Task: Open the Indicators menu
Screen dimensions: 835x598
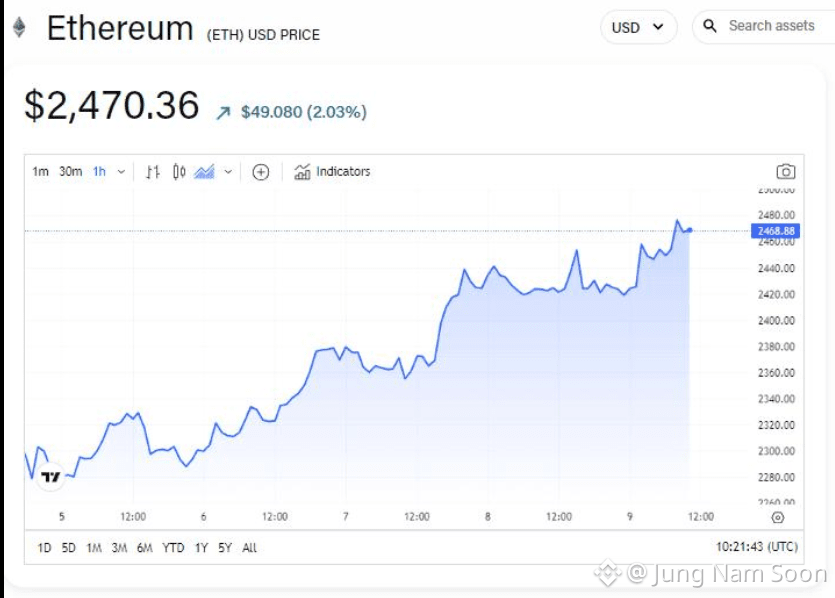Action: pyautogui.click(x=332, y=171)
